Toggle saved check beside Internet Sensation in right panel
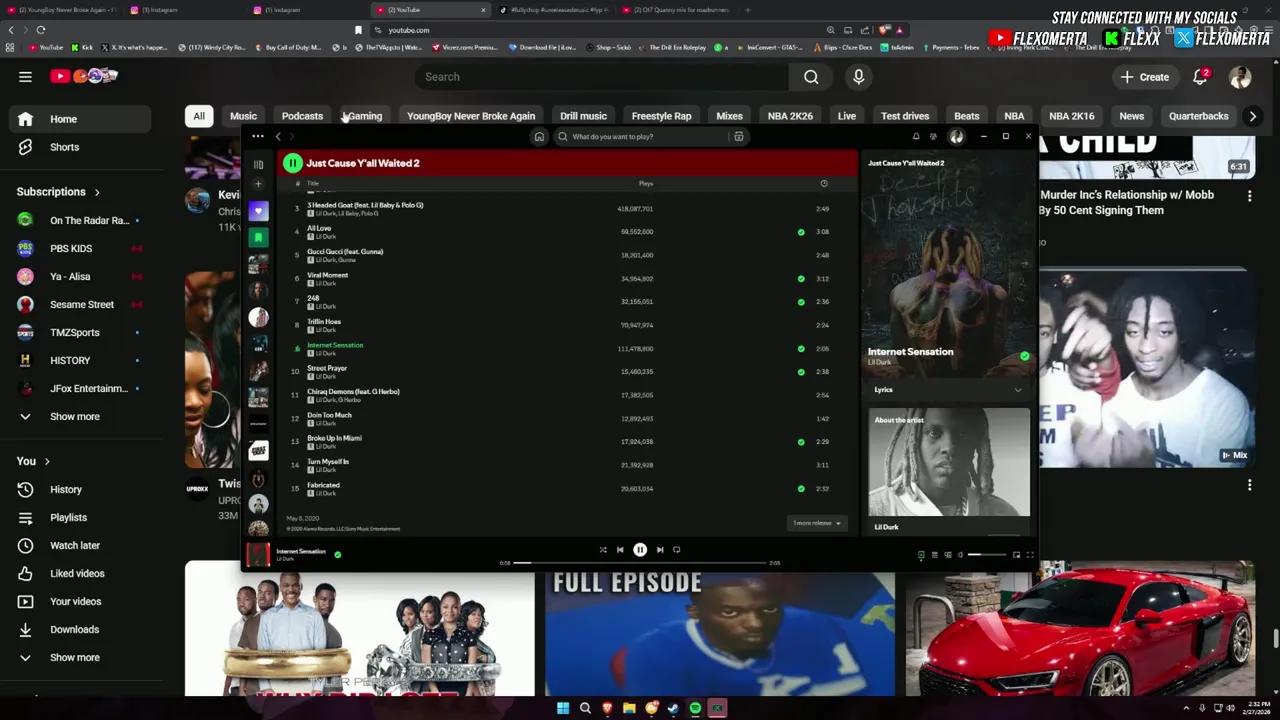The width and height of the screenshot is (1280, 720). 1024,356
